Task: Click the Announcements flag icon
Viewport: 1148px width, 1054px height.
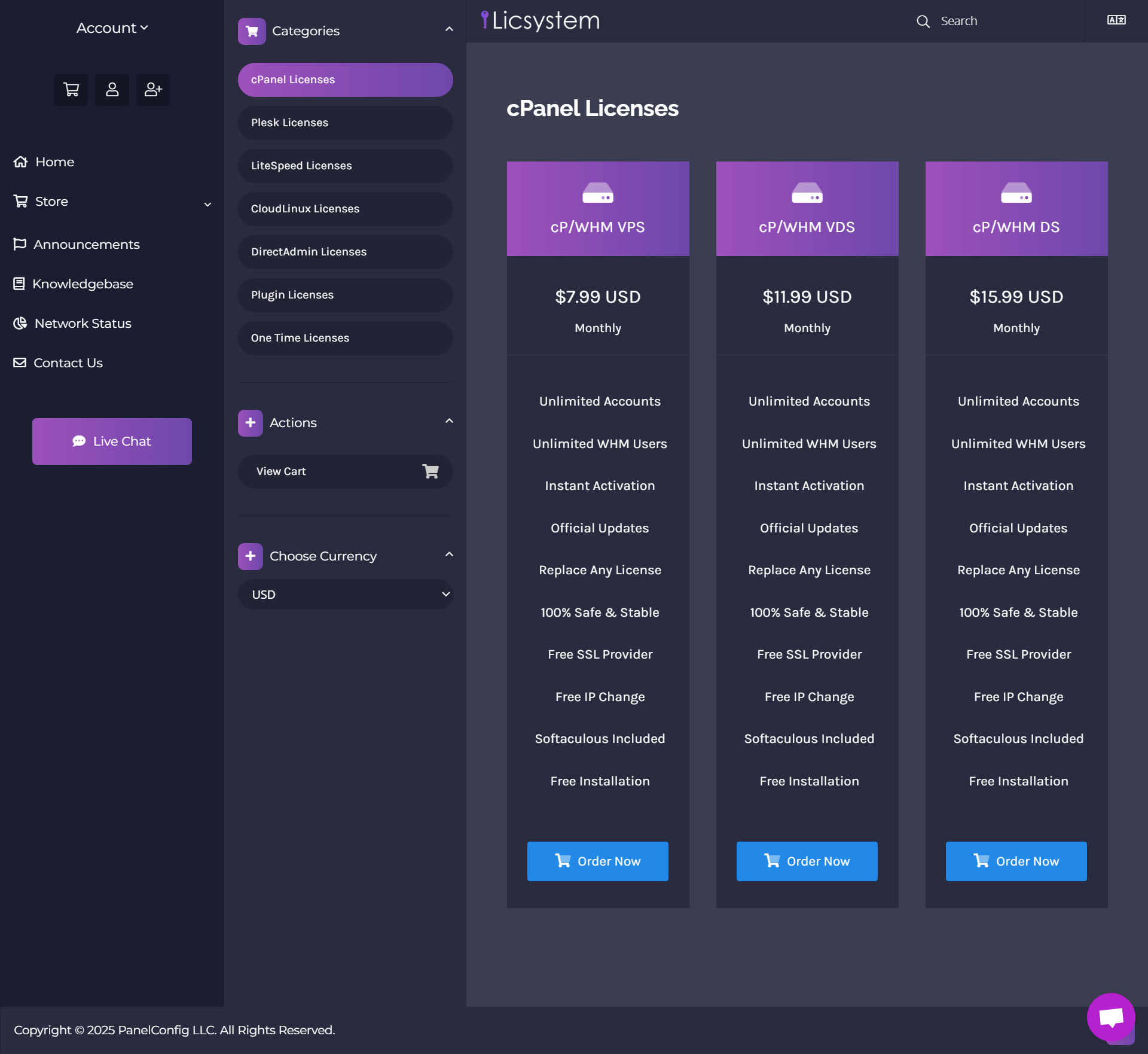Action: click(20, 244)
